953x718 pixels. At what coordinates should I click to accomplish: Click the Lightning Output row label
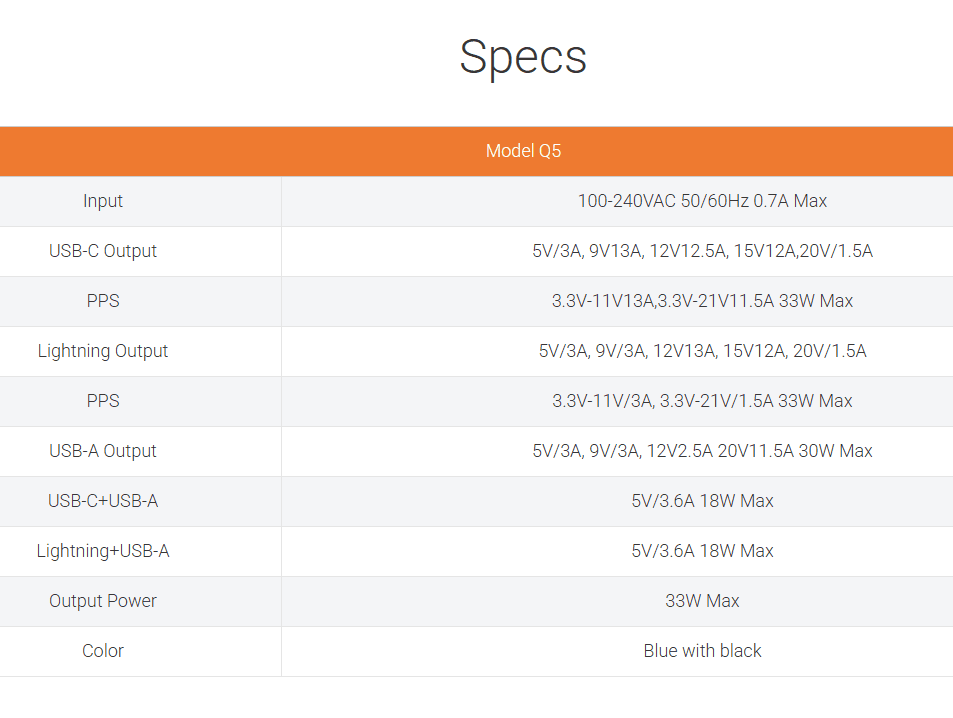(x=103, y=351)
